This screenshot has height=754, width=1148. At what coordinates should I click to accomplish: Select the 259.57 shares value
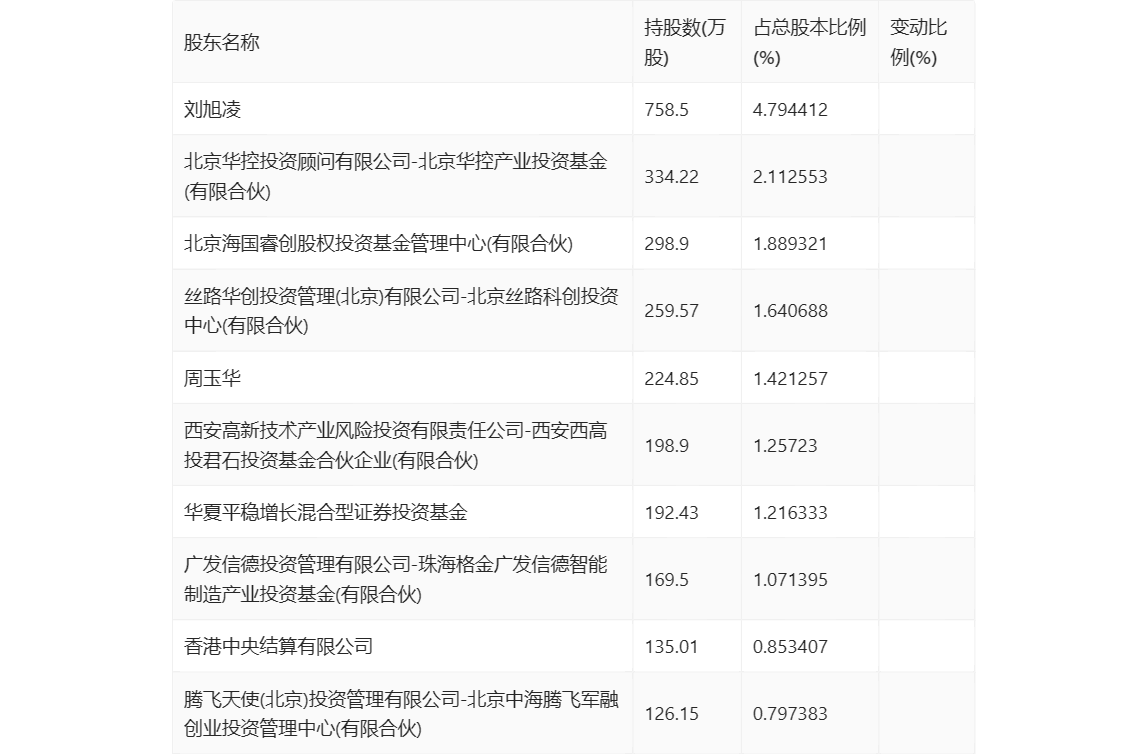(x=671, y=310)
